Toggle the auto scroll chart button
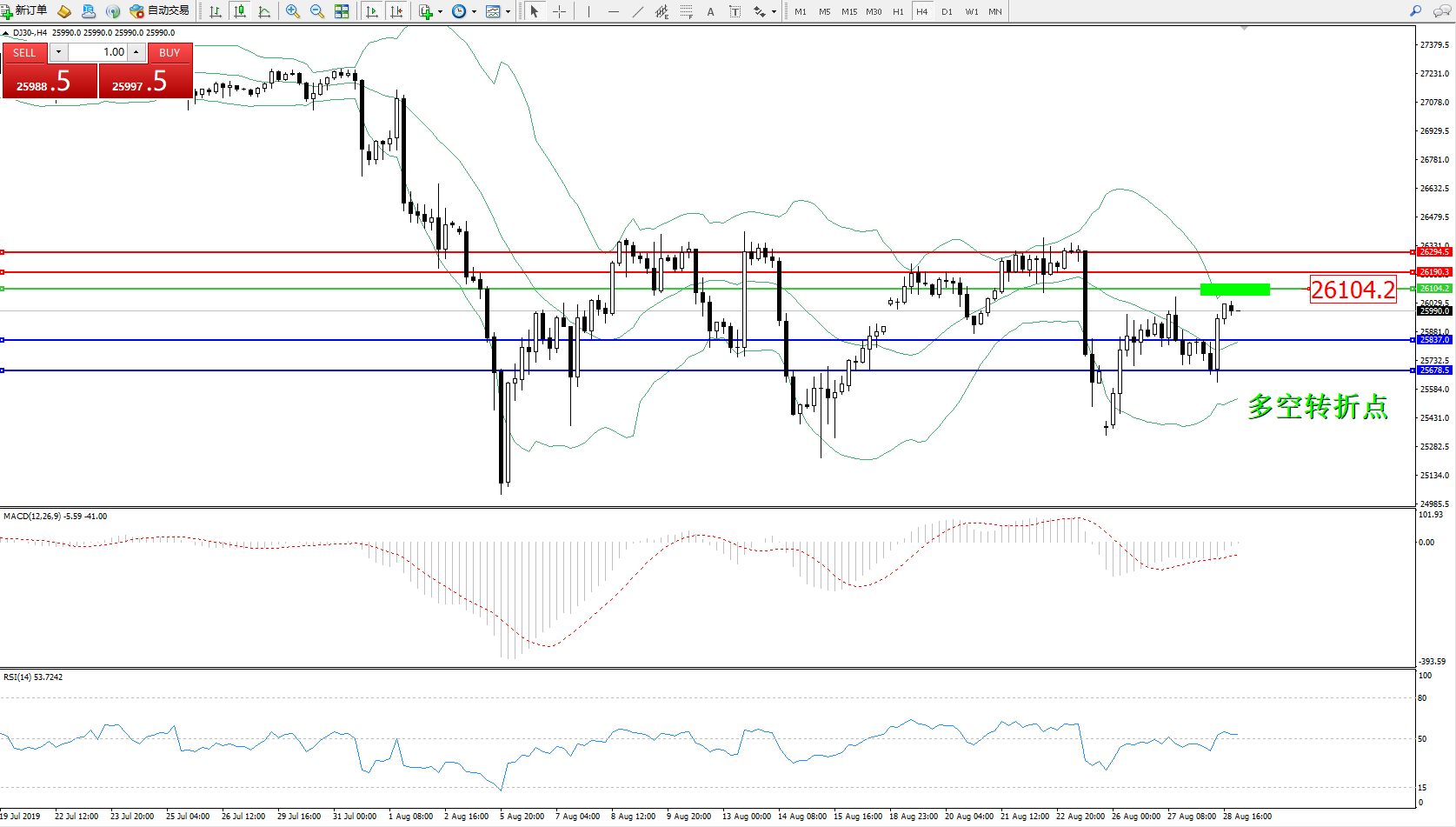This screenshot has height=827, width=1456. point(372,11)
